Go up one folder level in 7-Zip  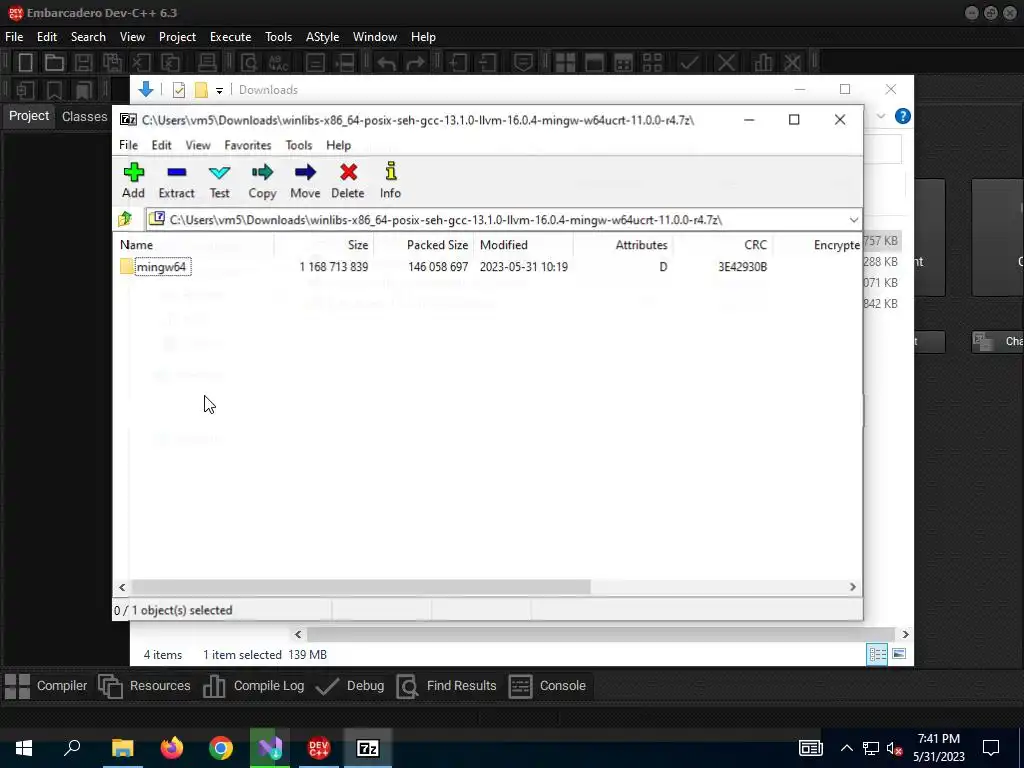pyautogui.click(x=125, y=219)
